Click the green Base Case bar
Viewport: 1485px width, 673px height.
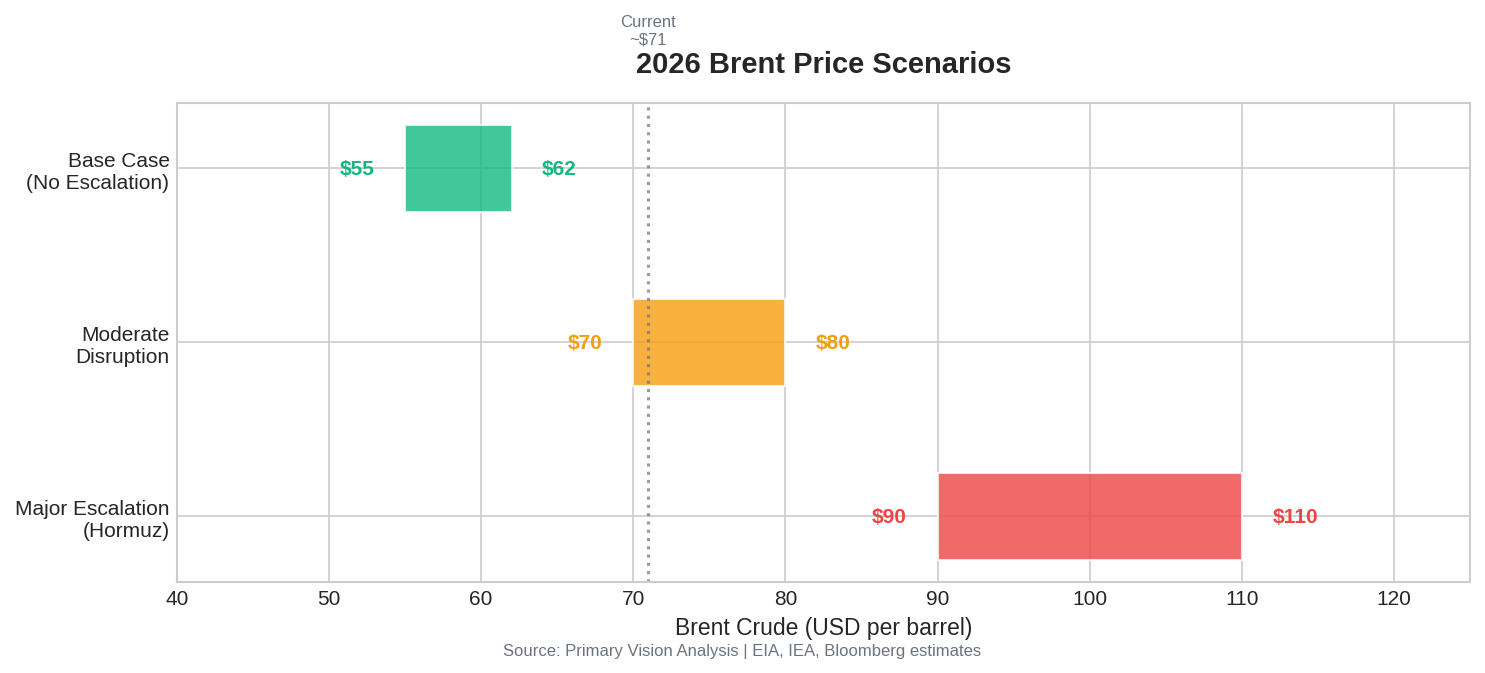tap(458, 168)
